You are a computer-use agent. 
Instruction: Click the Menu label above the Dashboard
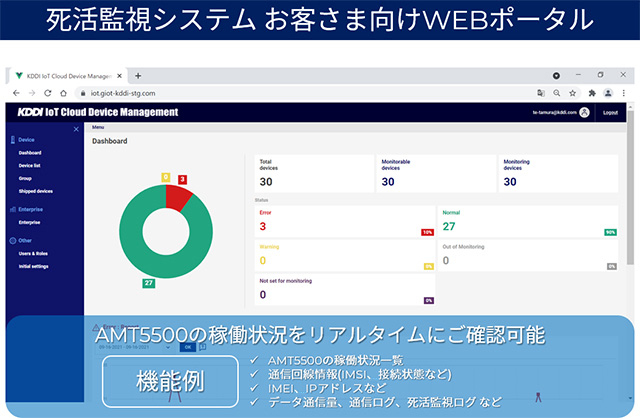click(x=98, y=127)
